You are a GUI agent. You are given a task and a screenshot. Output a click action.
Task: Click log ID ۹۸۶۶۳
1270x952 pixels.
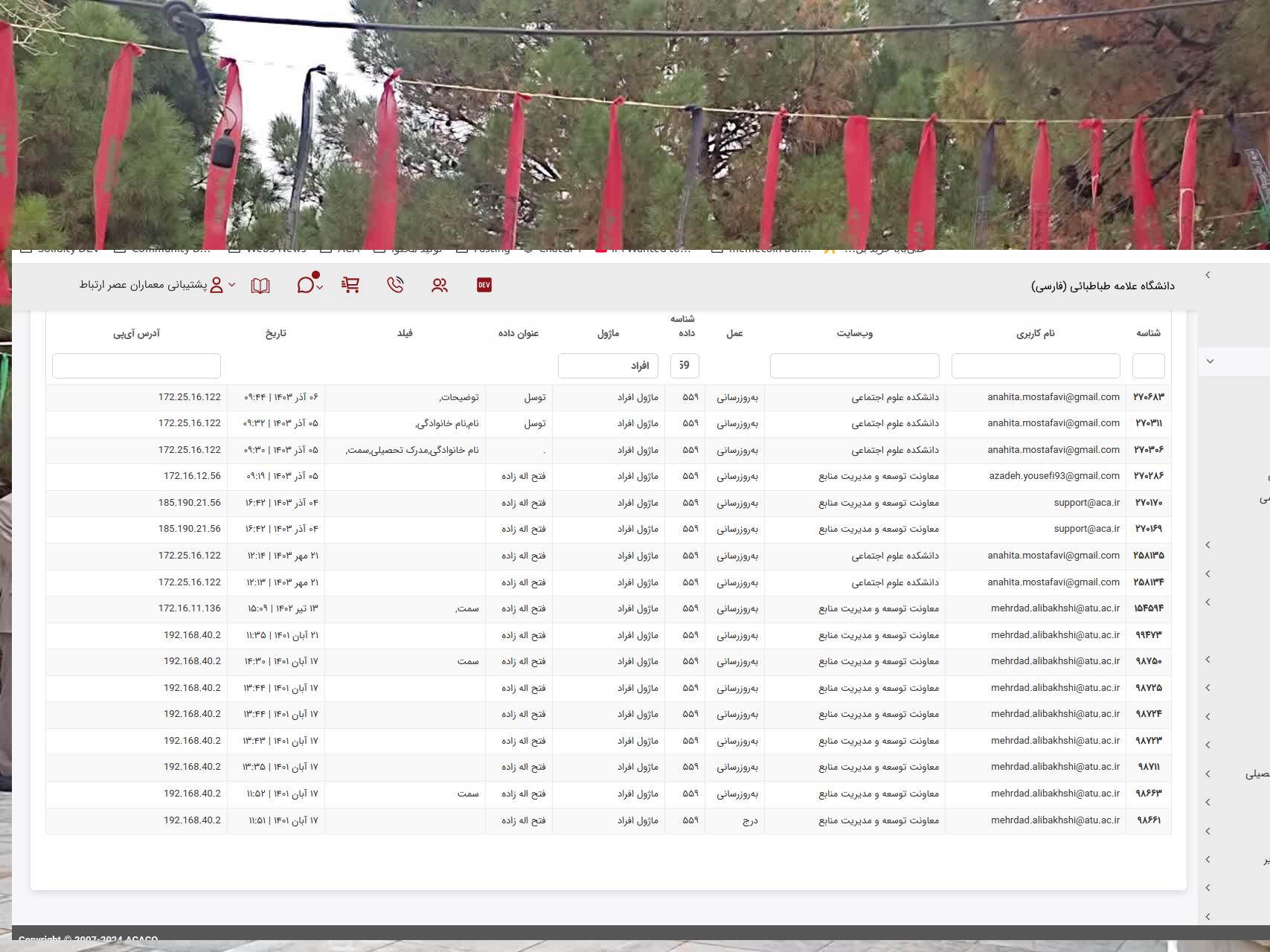coord(1149,794)
